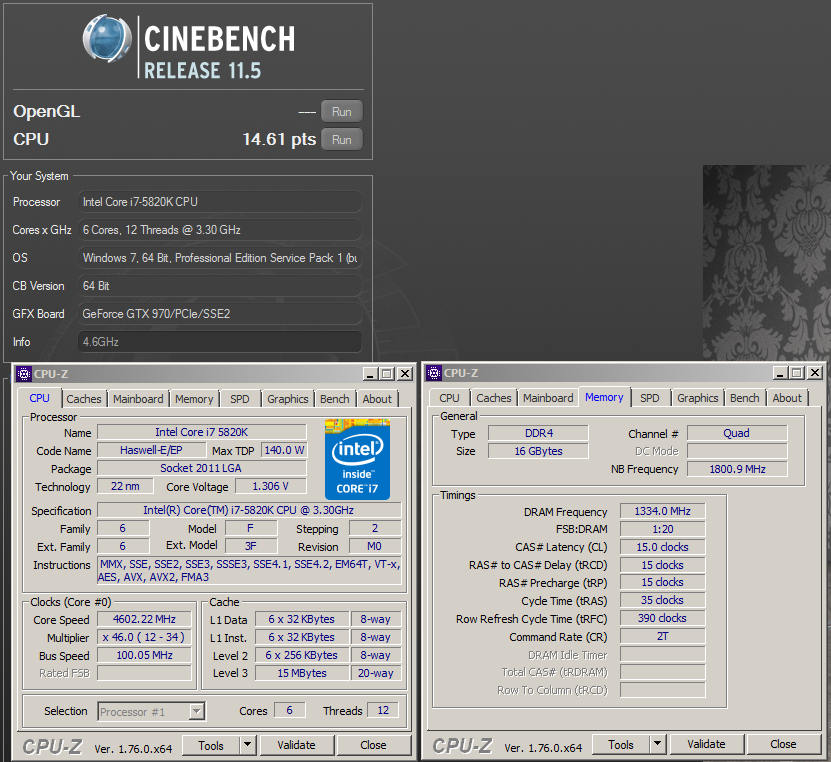
Task: Open Caches tab in left CPU-Z window
Action: coord(84,399)
